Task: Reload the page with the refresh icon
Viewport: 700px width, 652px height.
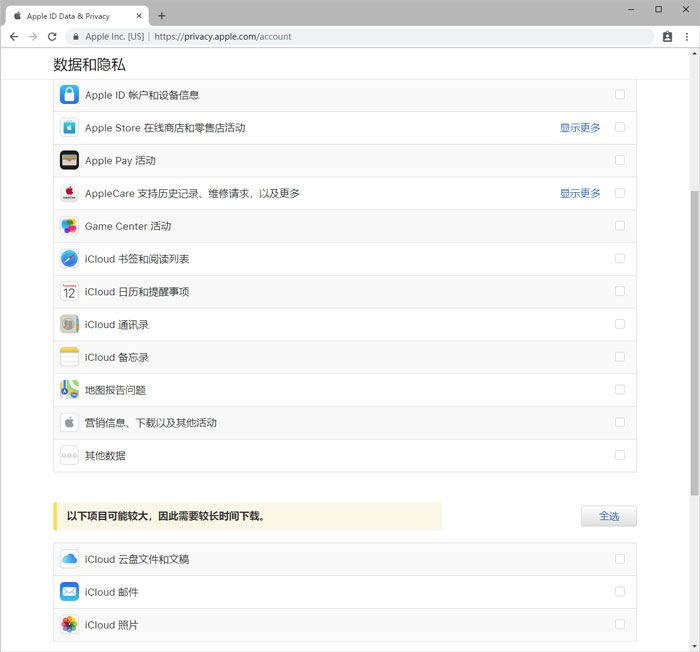Action: point(52,37)
